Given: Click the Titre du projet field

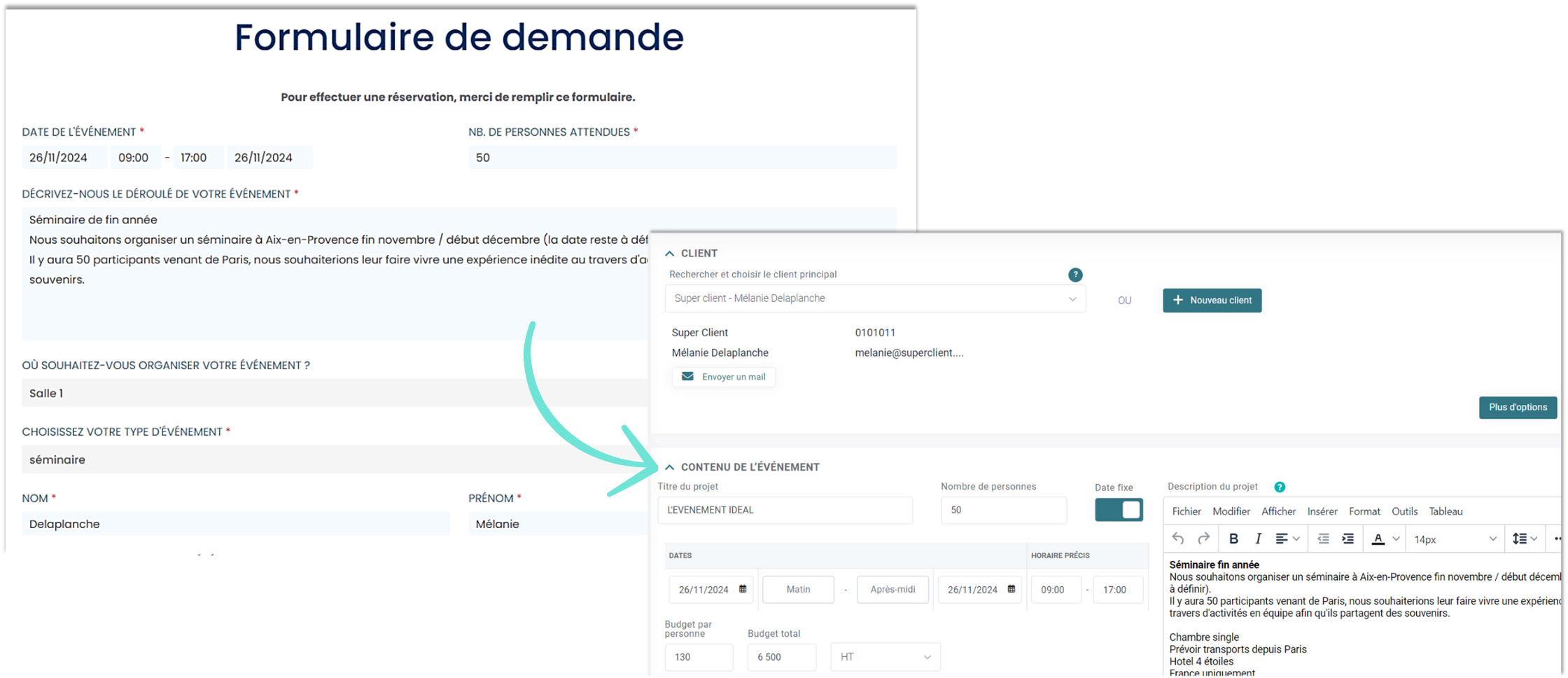Looking at the screenshot, I should (785, 510).
